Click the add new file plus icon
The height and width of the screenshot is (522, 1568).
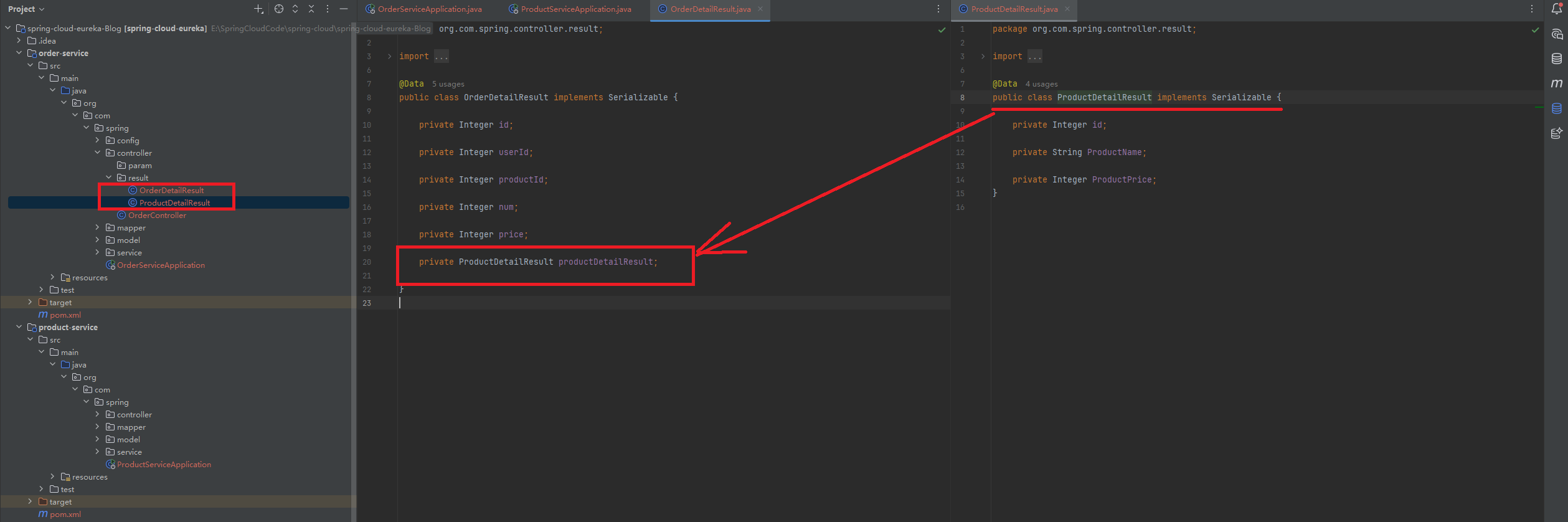click(258, 9)
